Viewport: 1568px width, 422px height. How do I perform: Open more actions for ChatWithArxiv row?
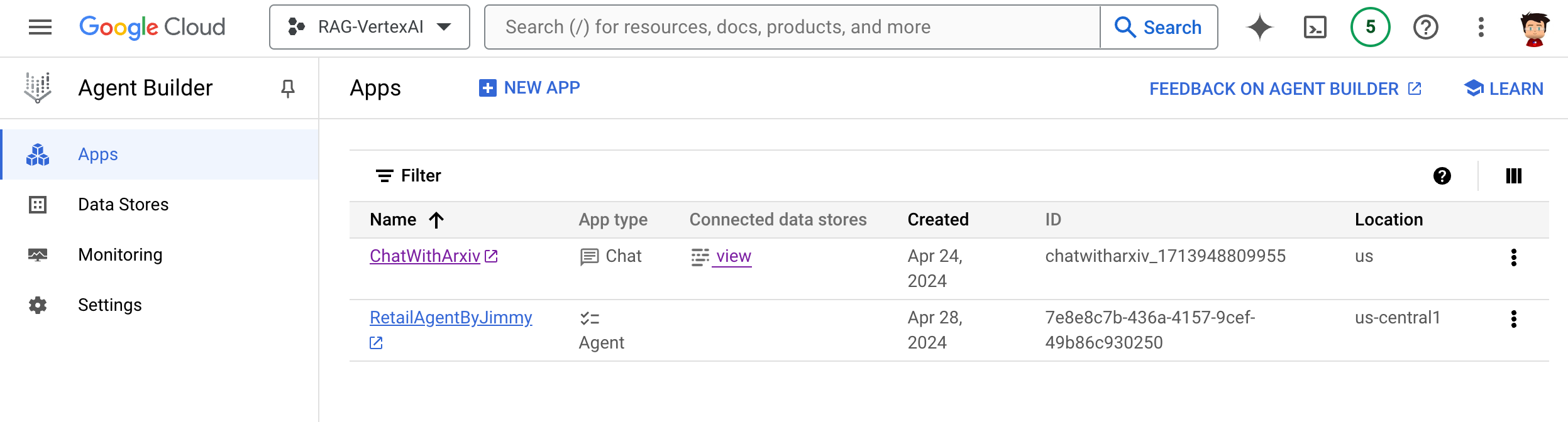[x=1514, y=257]
